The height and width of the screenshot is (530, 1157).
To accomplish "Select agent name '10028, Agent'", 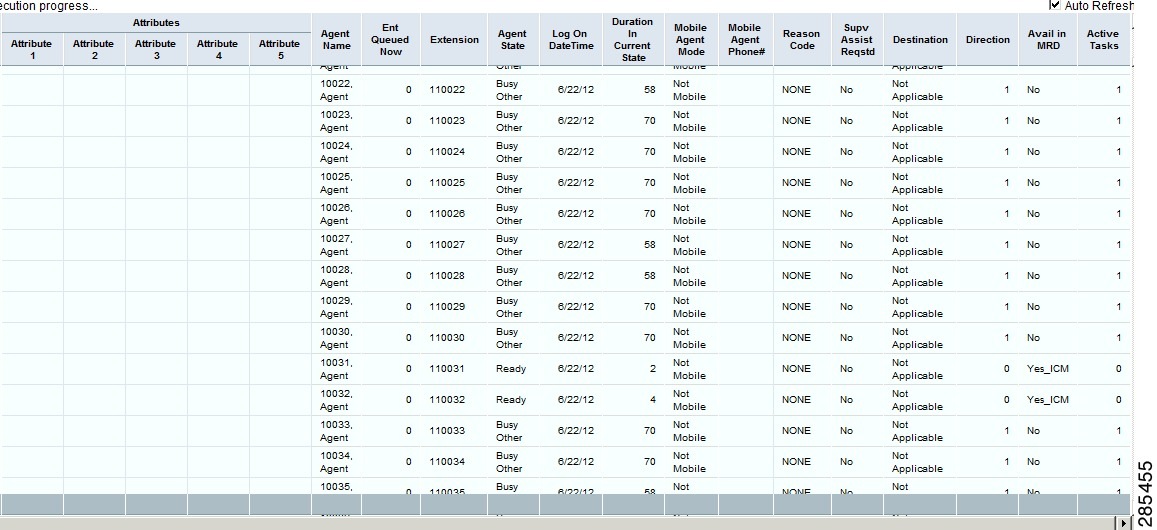I will click(336, 276).
